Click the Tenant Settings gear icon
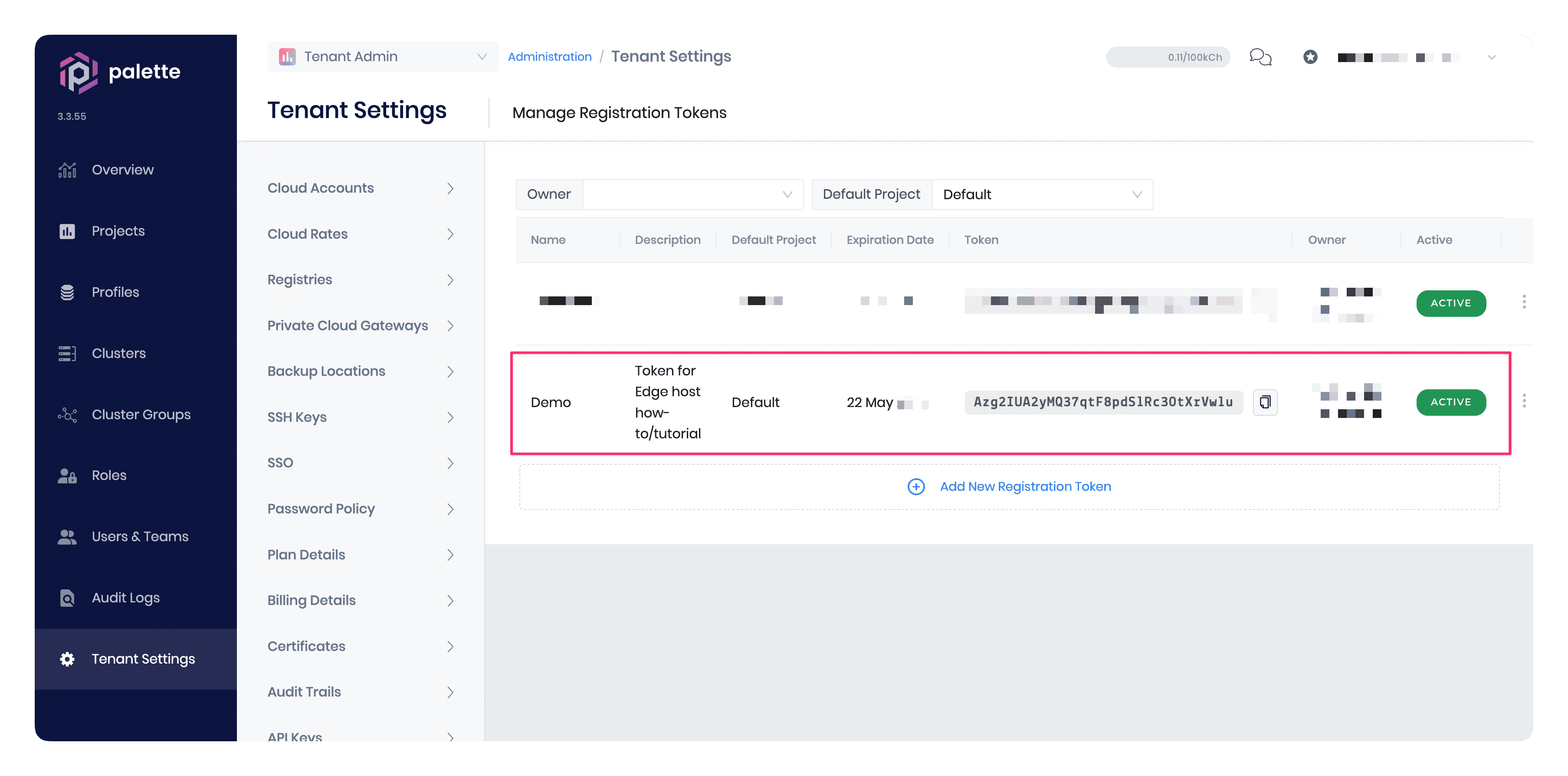Image resolution: width=1568 pixels, height=776 pixels. (67, 659)
